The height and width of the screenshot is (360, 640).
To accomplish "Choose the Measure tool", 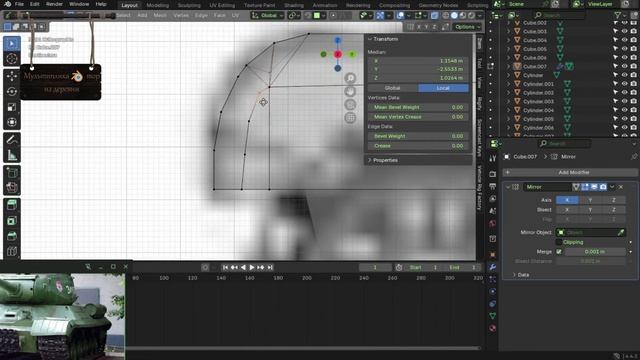I will (12, 156).
